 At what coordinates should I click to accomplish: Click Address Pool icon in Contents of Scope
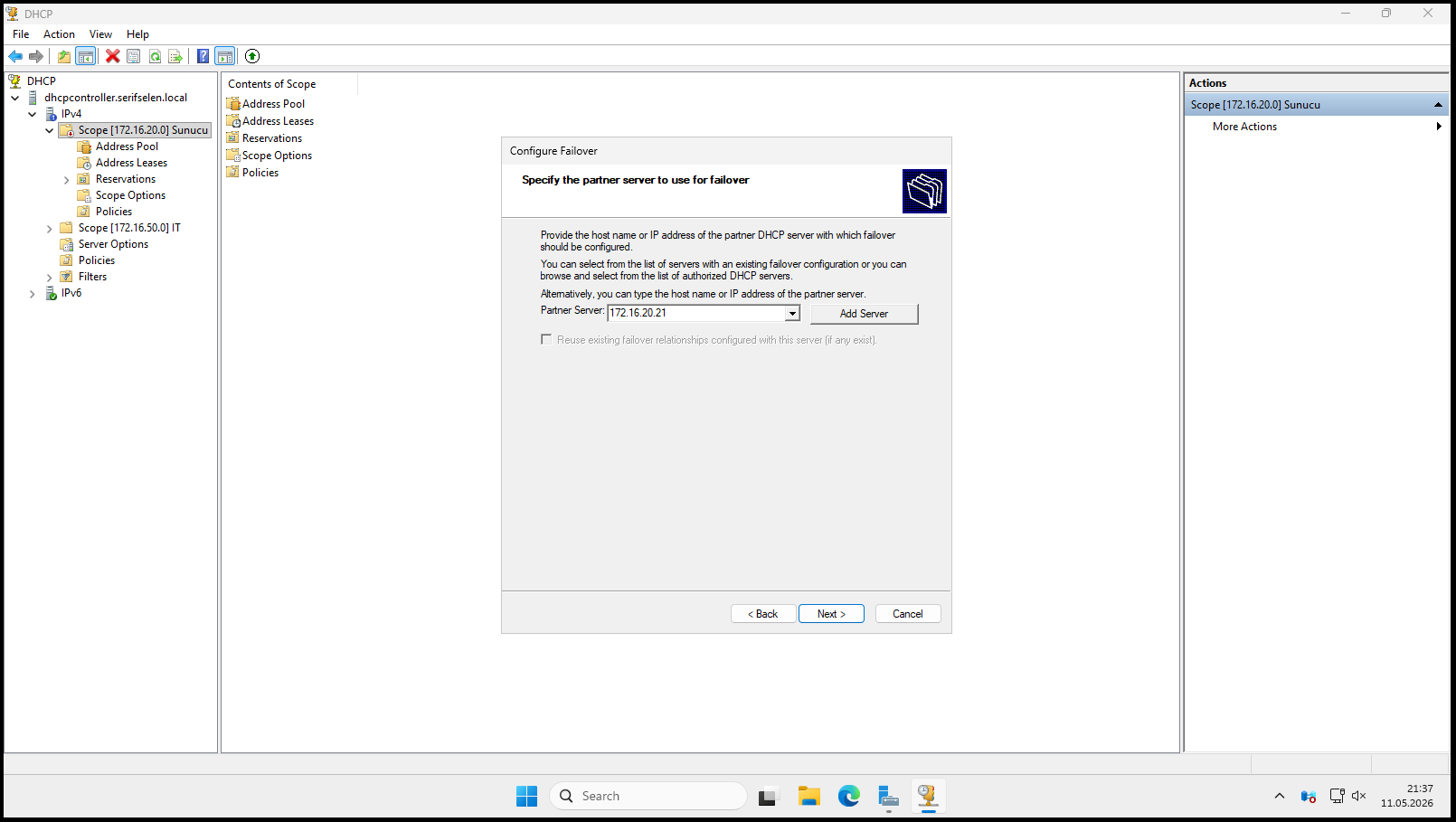click(233, 104)
